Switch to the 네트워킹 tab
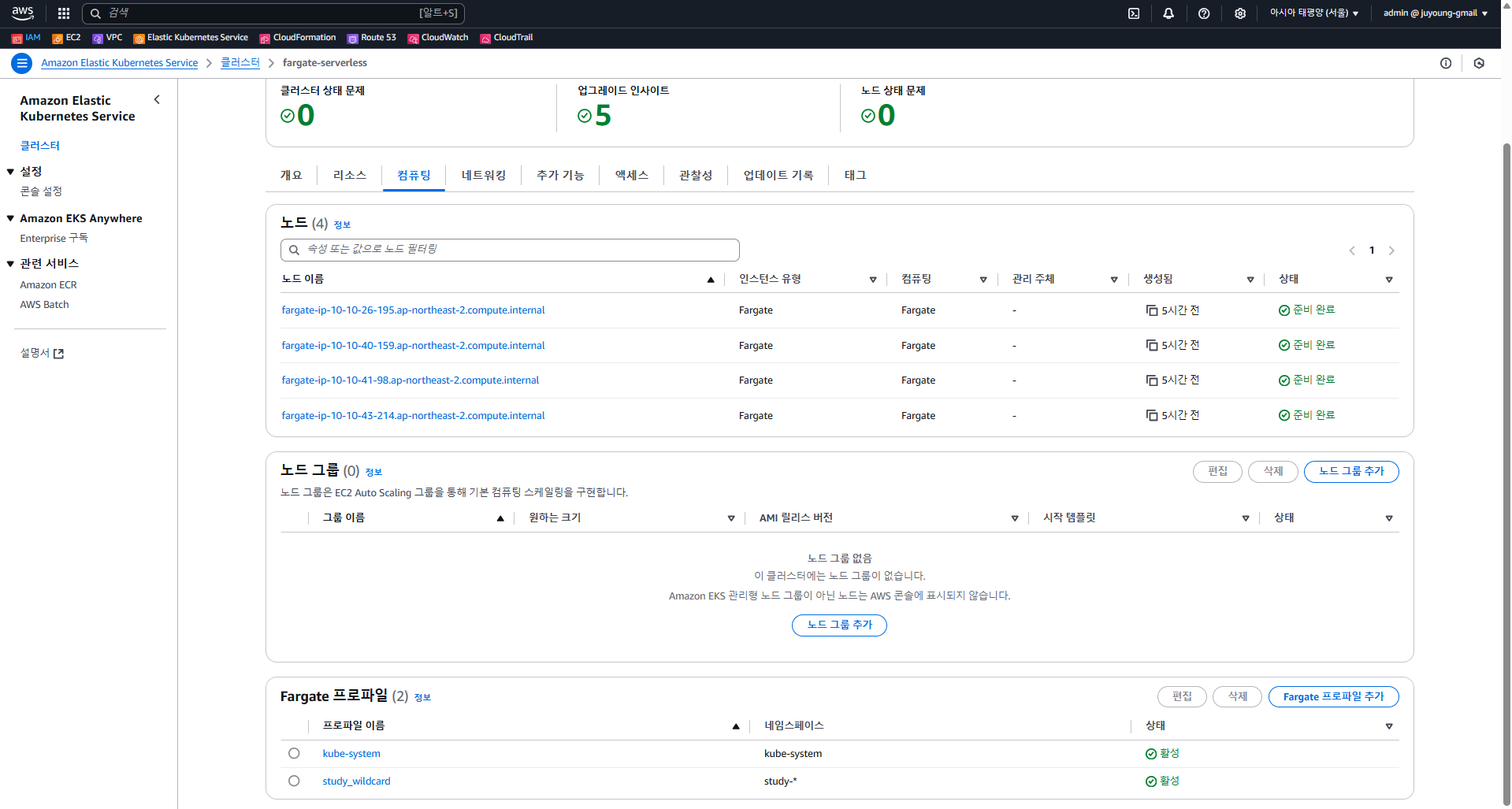This screenshot has height=809, width=1512. (484, 176)
